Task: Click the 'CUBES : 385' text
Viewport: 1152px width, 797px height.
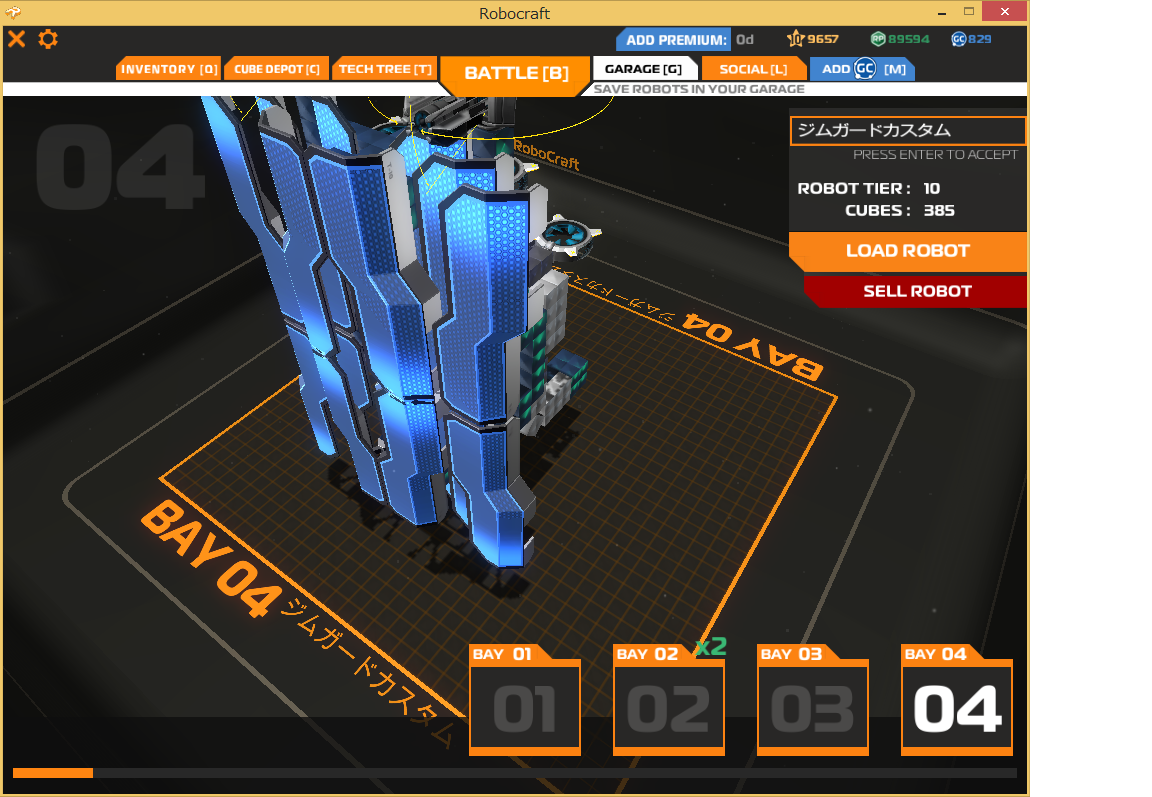Action: [x=899, y=211]
